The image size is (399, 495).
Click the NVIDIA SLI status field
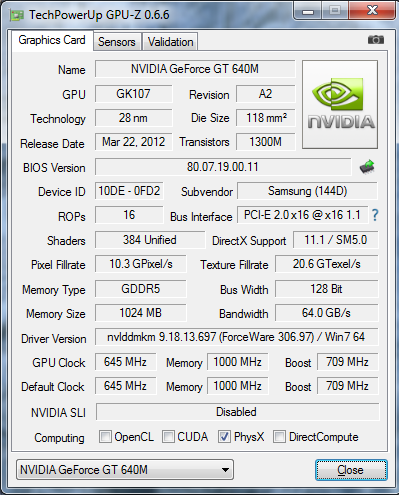click(237, 412)
